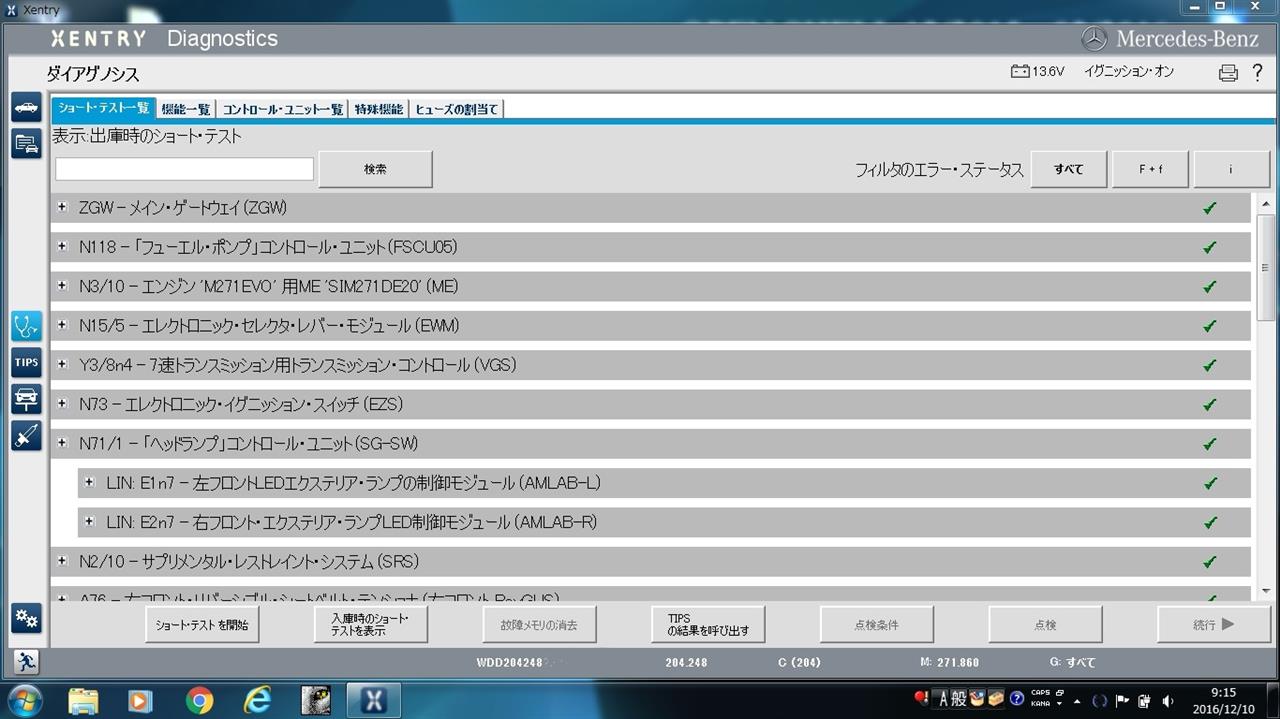
Task: Expand N2/10 SRS row
Action: coord(62,561)
